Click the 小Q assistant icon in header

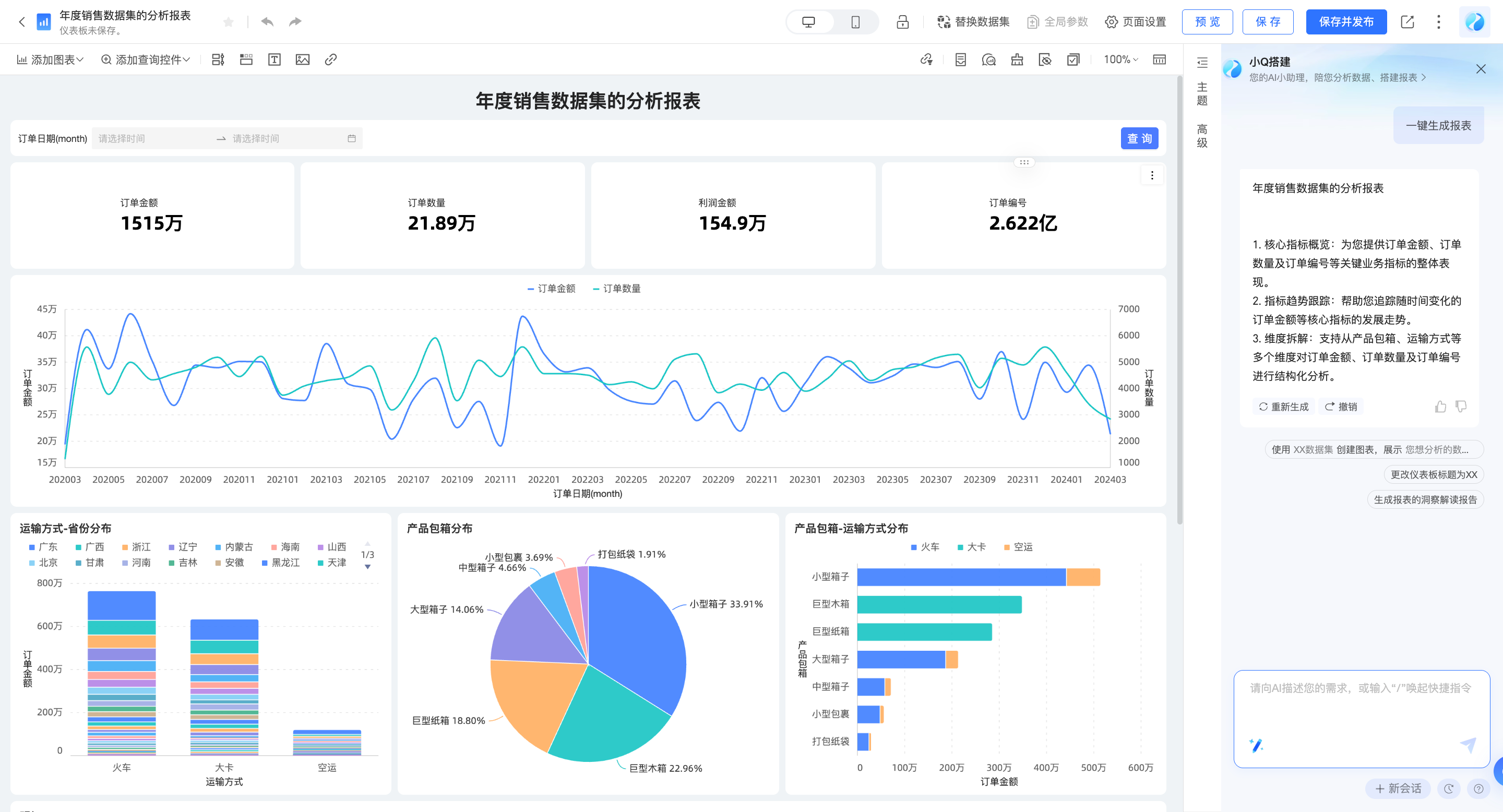click(1474, 22)
